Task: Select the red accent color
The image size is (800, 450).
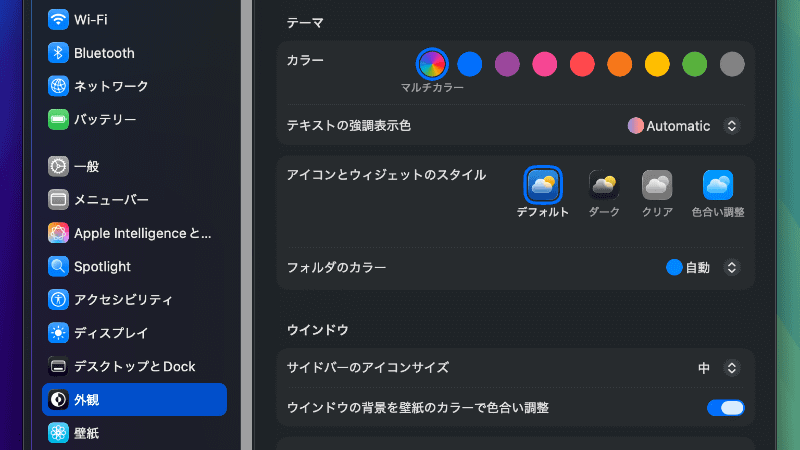Action: 582,64
